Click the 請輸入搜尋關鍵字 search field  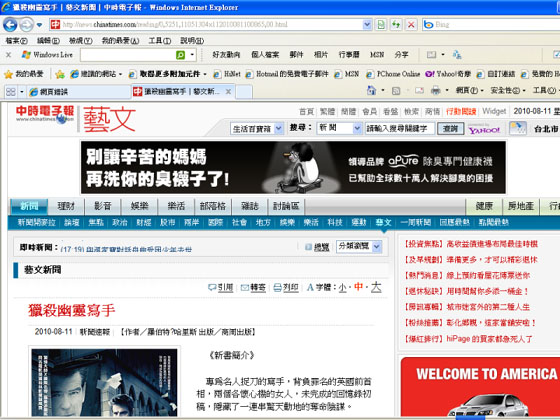click(400, 129)
